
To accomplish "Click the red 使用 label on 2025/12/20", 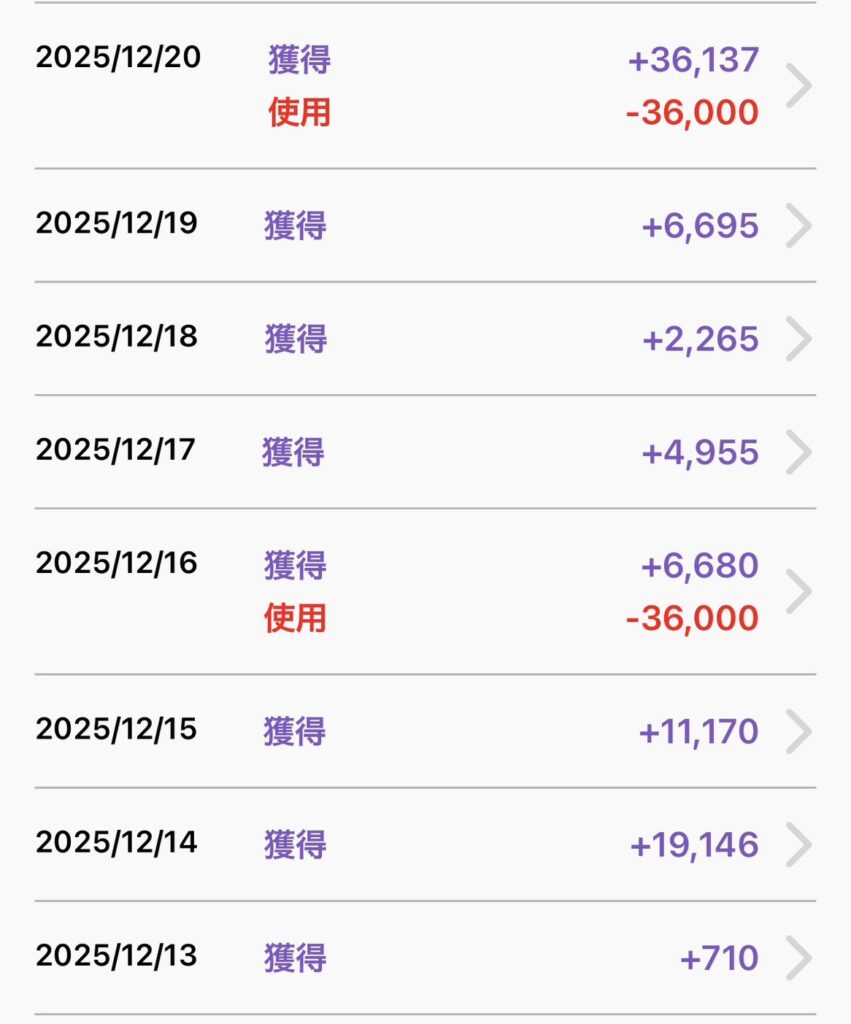I will point(299,112).
